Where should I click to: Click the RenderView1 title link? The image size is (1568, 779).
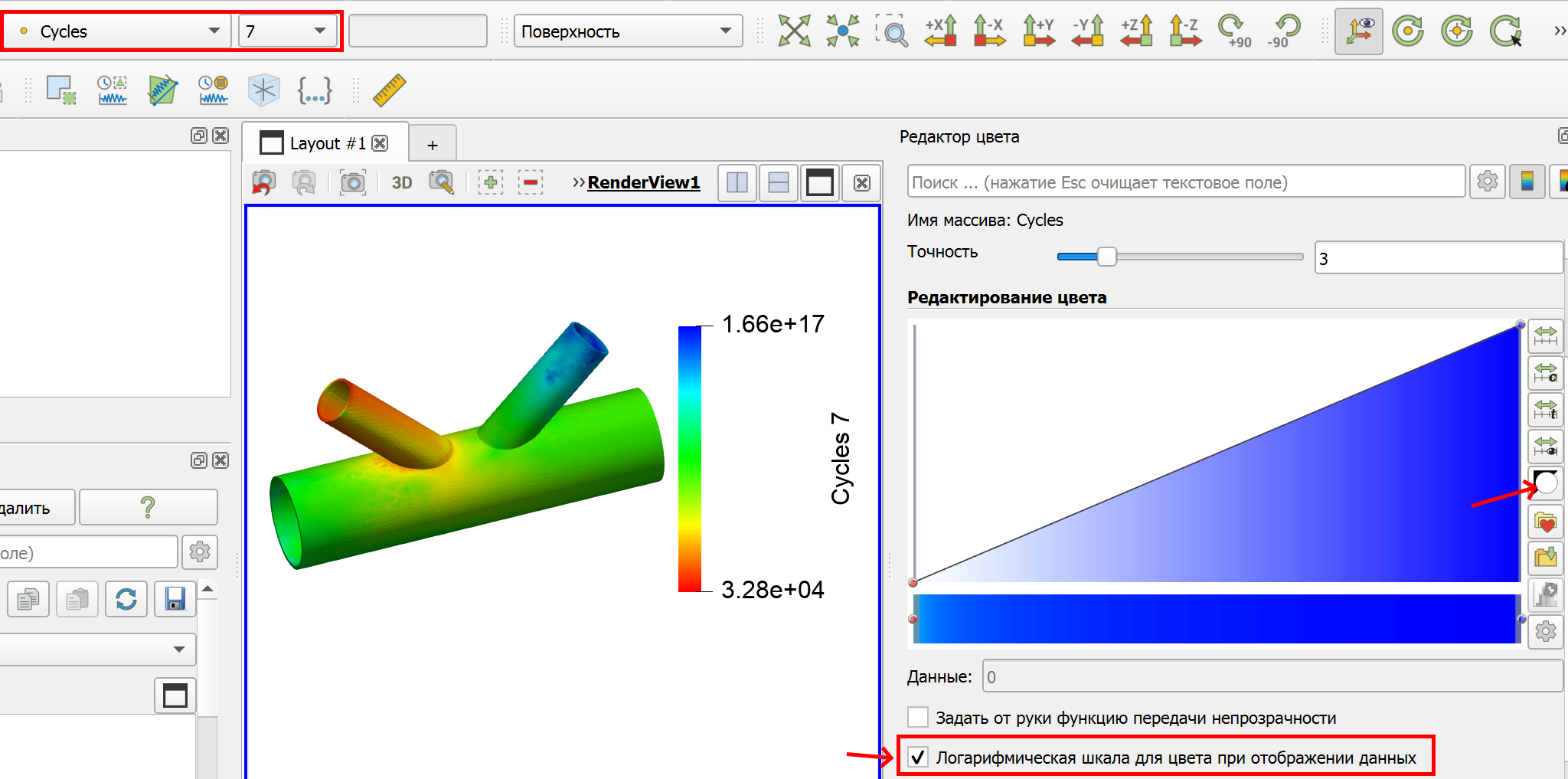tap(644, 182)
